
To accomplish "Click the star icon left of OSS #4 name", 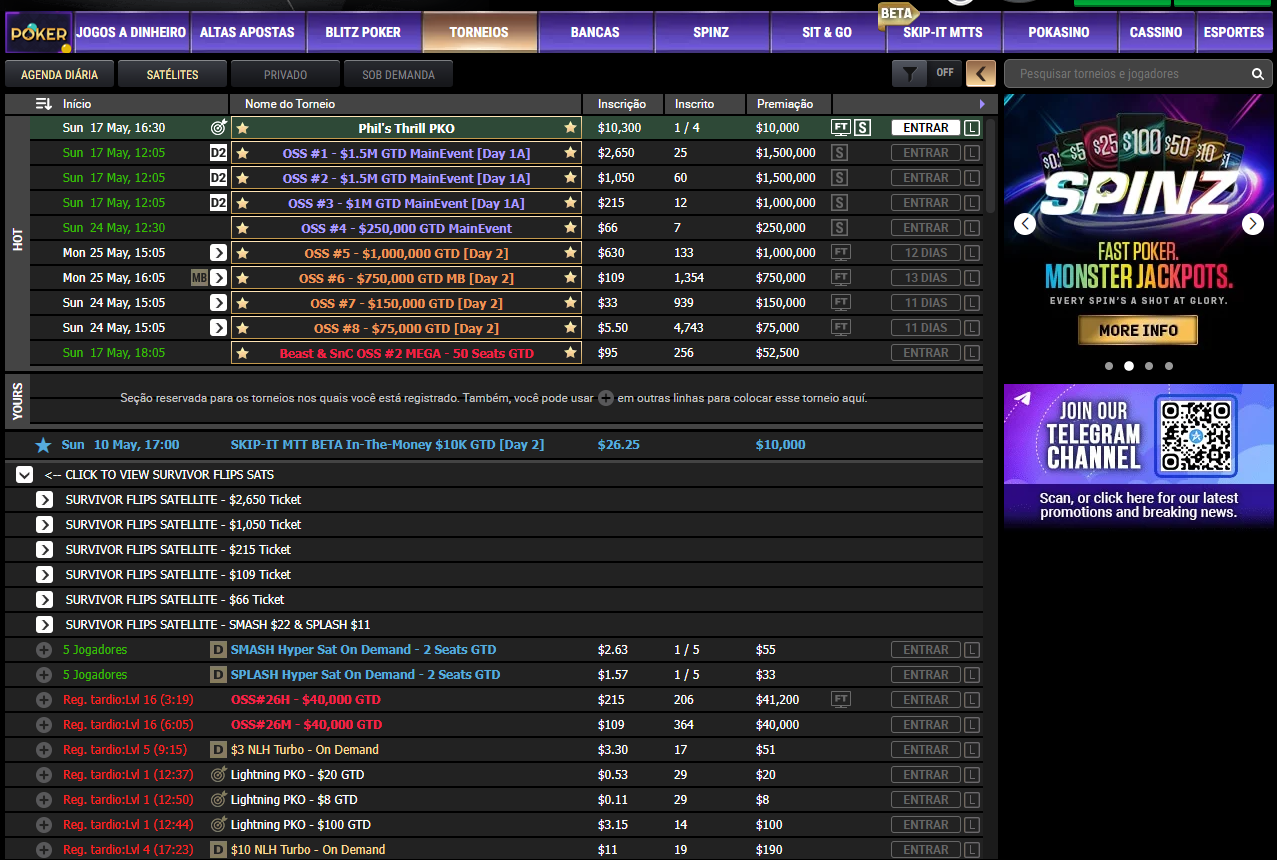I will (x=242, y=228).
